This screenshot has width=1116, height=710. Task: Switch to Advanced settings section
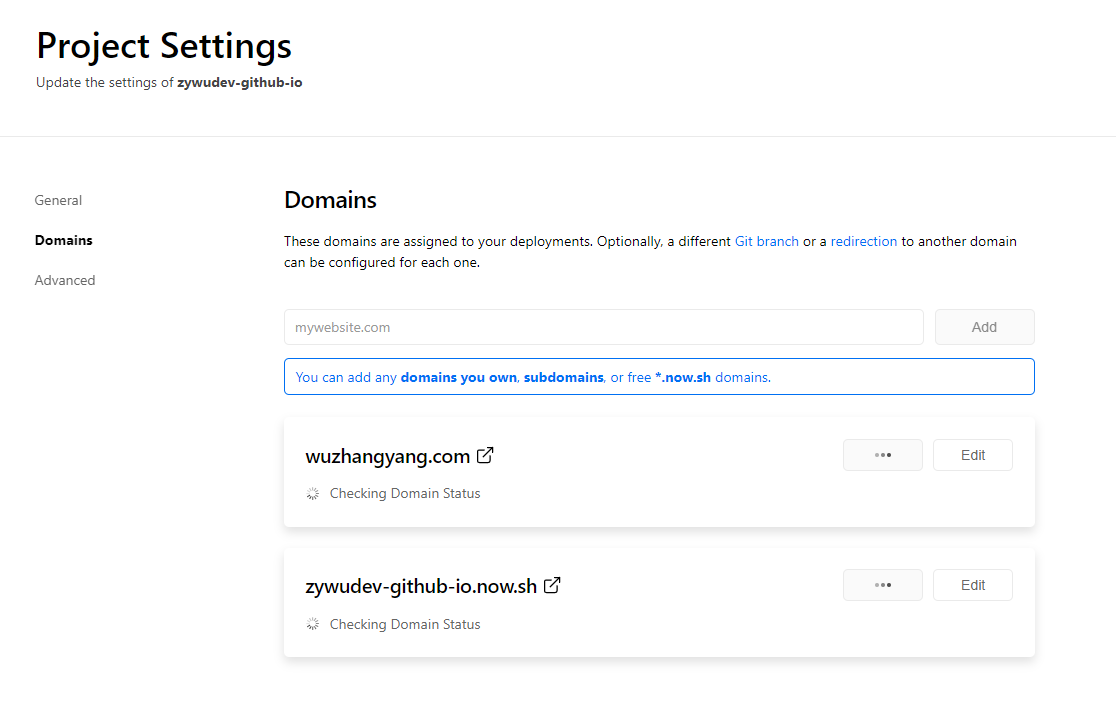click(65, 280)
